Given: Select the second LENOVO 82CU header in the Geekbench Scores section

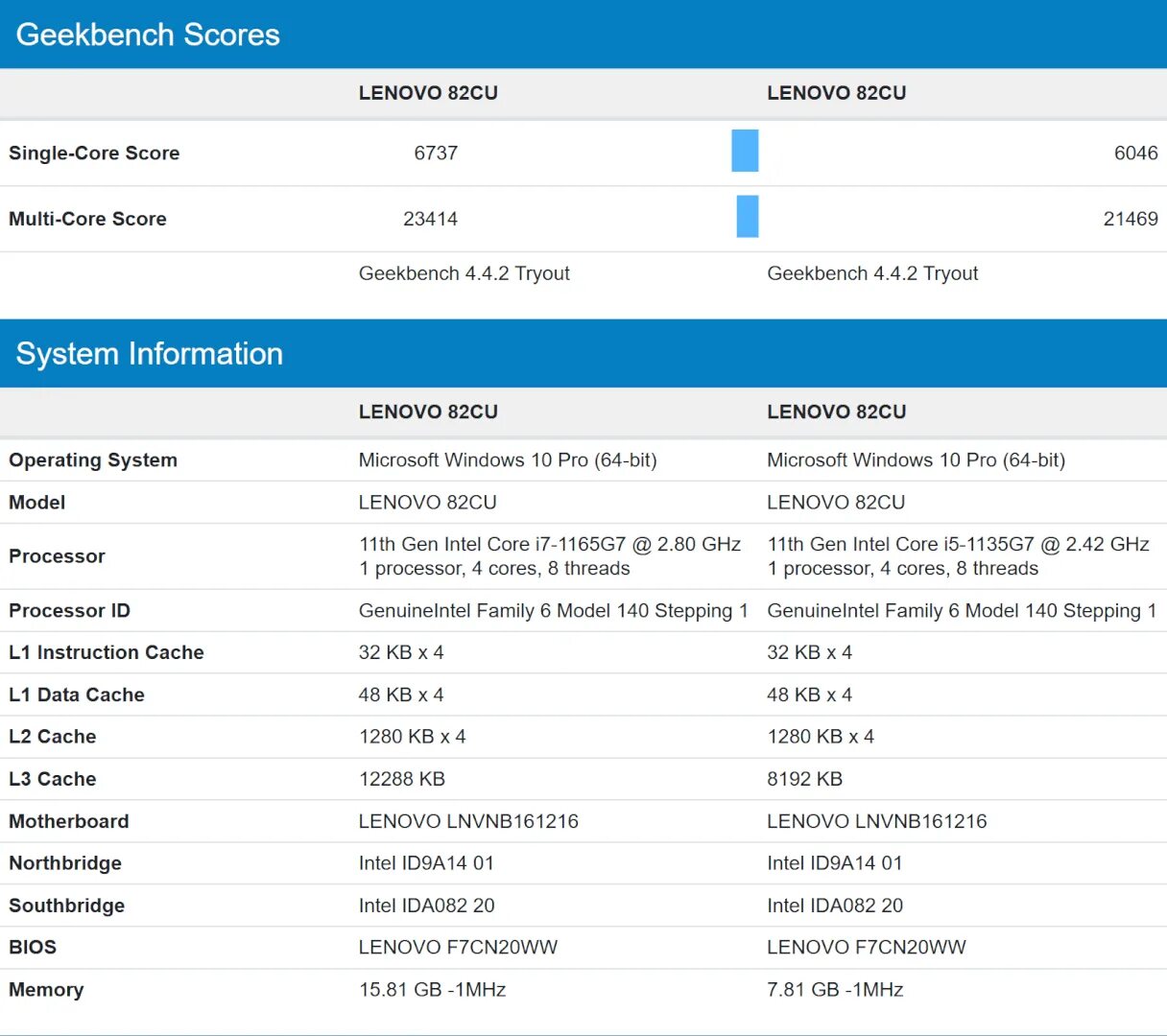Looking at the screenshot, I should [837, 93].
